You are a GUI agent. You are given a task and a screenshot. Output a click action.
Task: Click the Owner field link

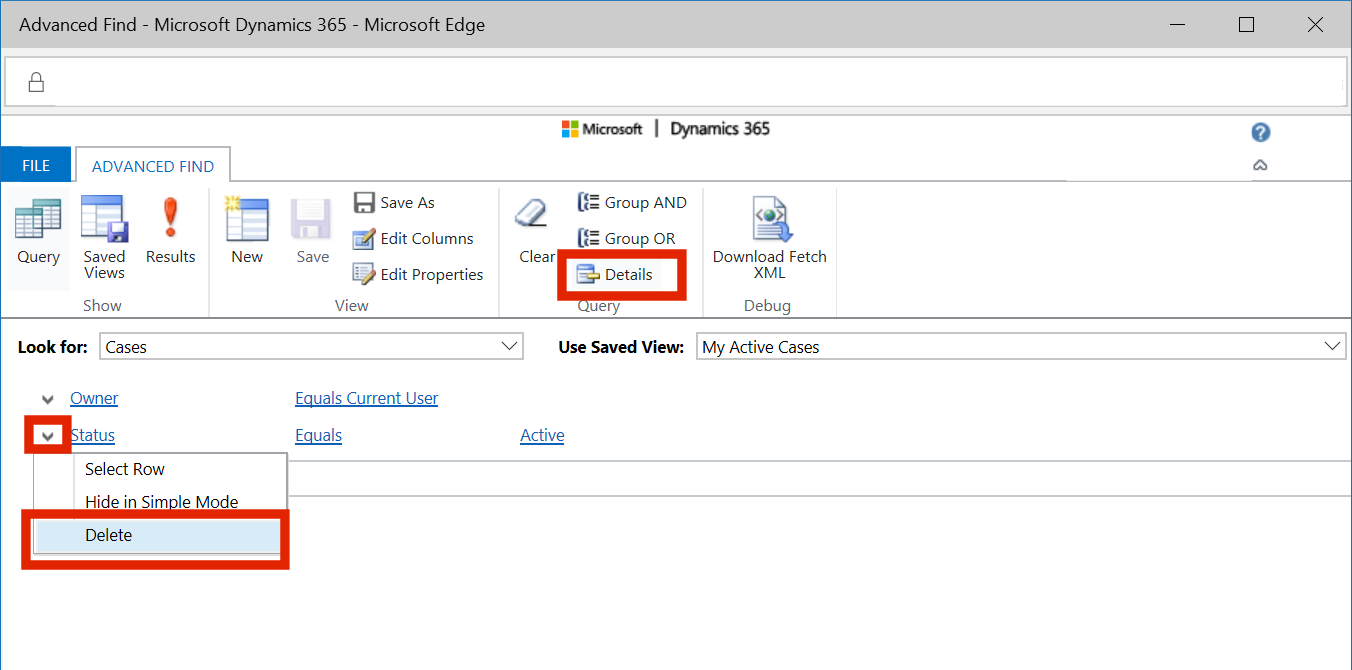[x=94, y=398]
